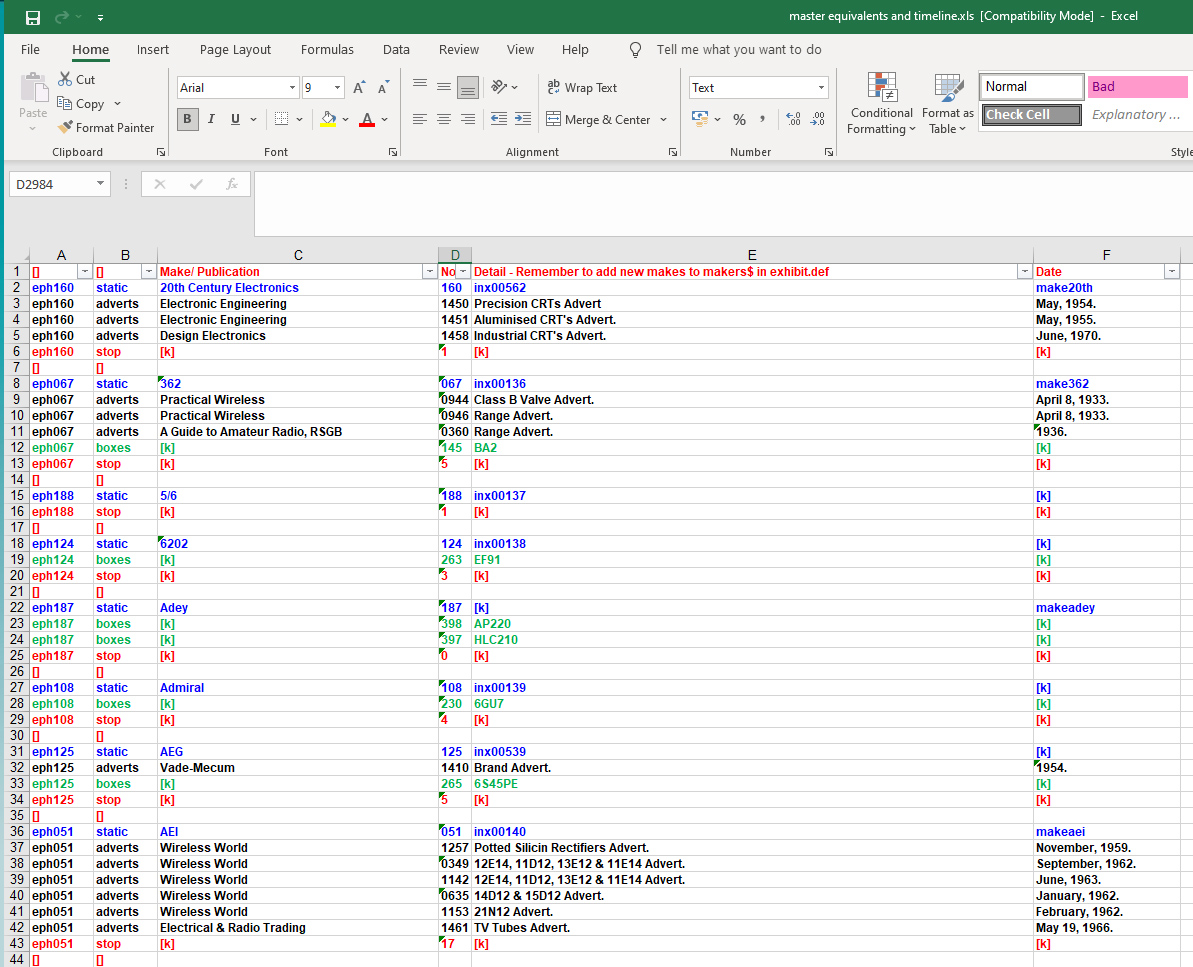1193x967 pixels.
Task: Open the font name dropdown showing Arial
Action: pos(292,87)
